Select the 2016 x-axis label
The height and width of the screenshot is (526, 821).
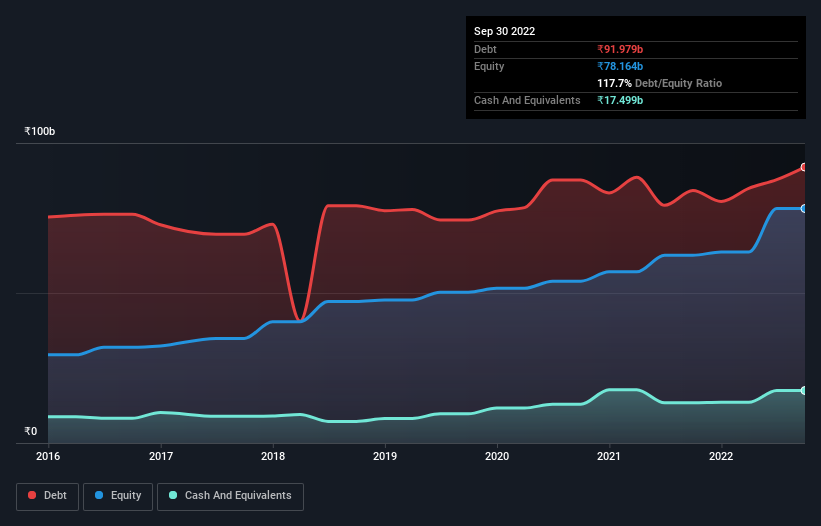pyautogui.click(x=48, y=456)
